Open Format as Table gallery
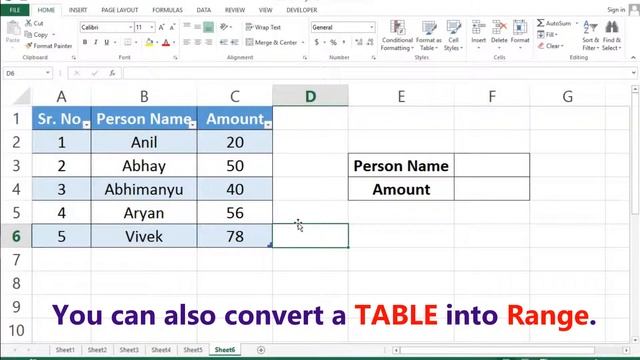Image resolution: width=640 pixels, height=360 pixels. [x=429, y=35]
